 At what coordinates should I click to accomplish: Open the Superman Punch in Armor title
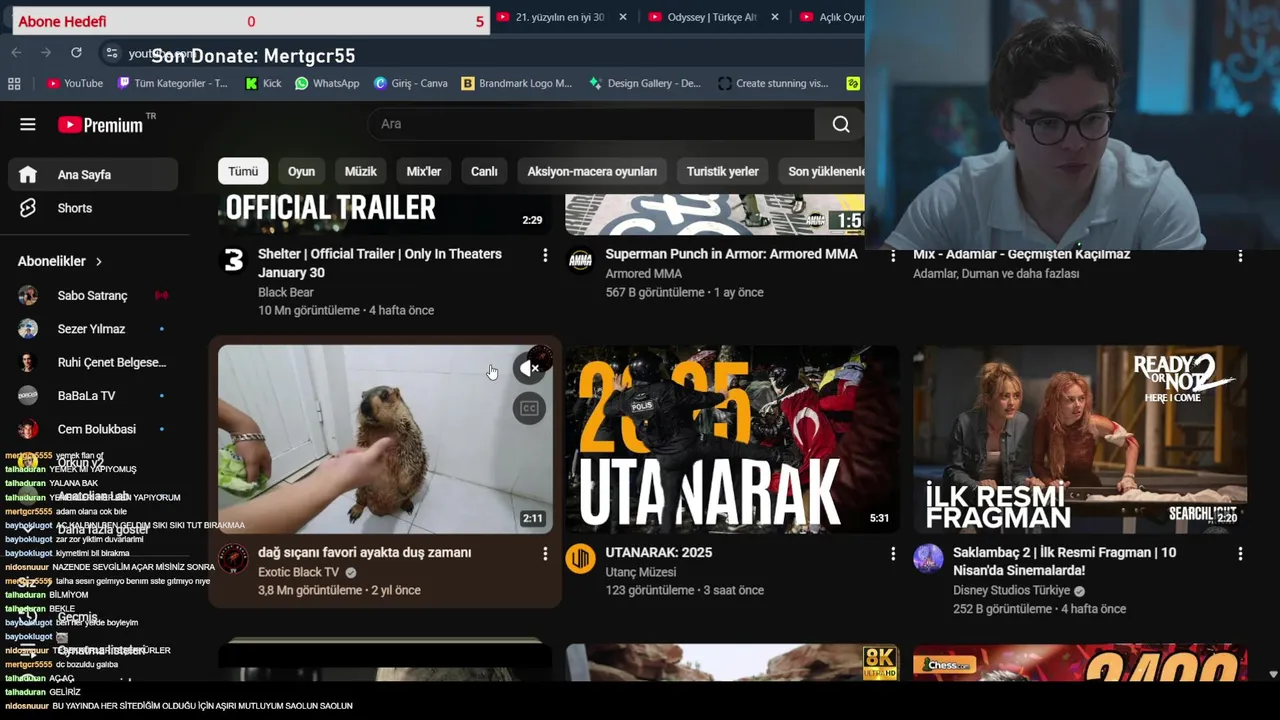point(731,254)
